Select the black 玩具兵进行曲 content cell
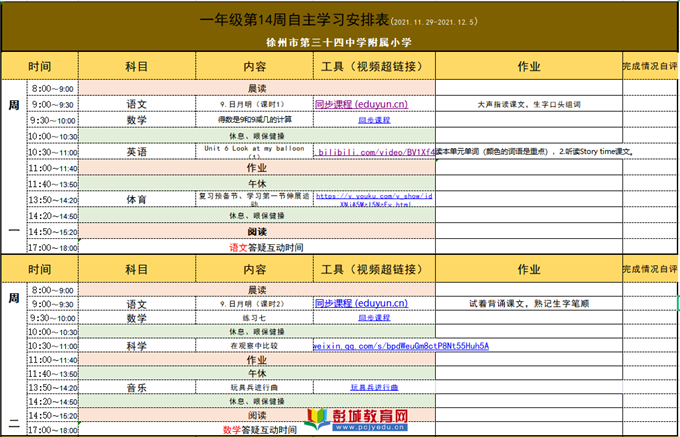 (x=254, y=387)
